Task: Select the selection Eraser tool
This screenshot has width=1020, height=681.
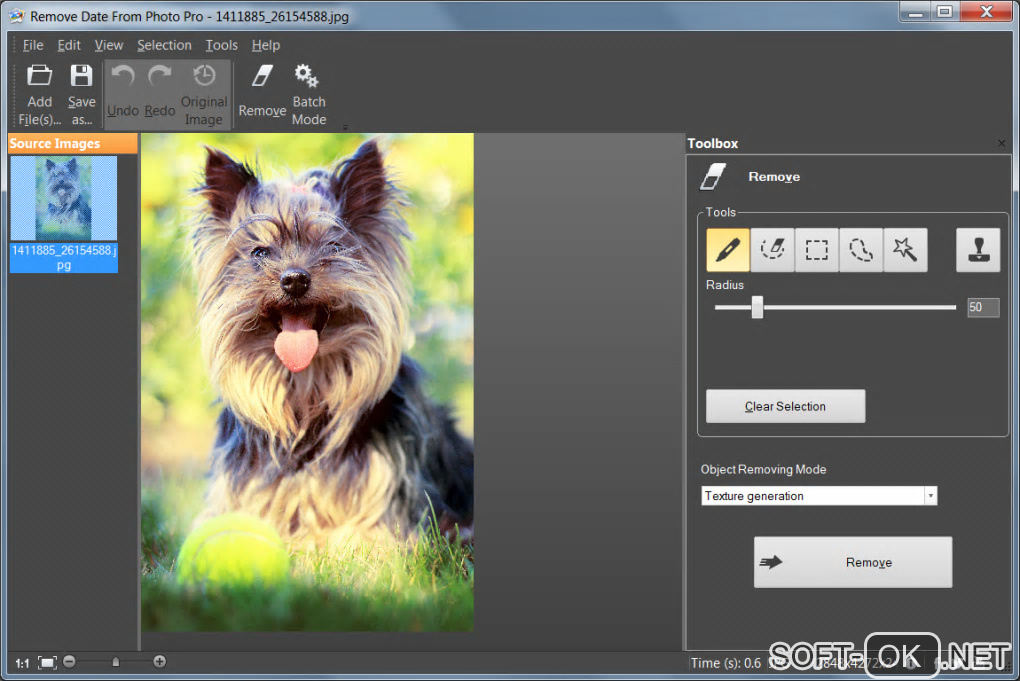Action: [772, 250]
